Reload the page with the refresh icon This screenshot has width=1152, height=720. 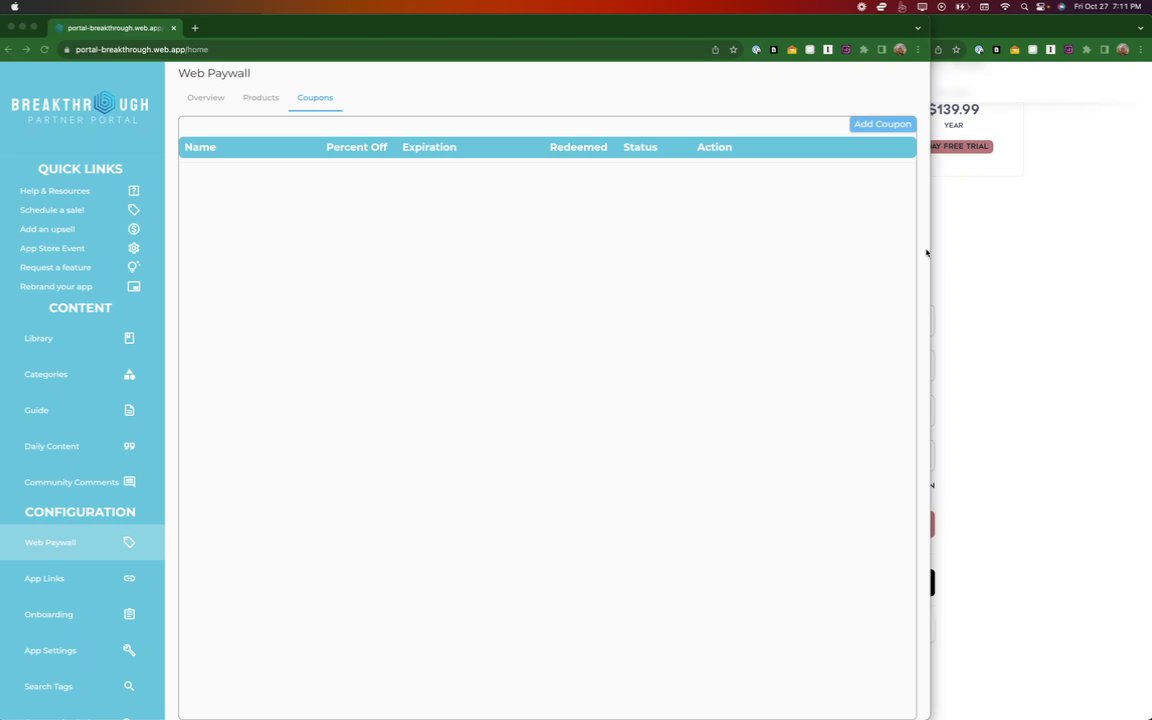click(44, 49)
